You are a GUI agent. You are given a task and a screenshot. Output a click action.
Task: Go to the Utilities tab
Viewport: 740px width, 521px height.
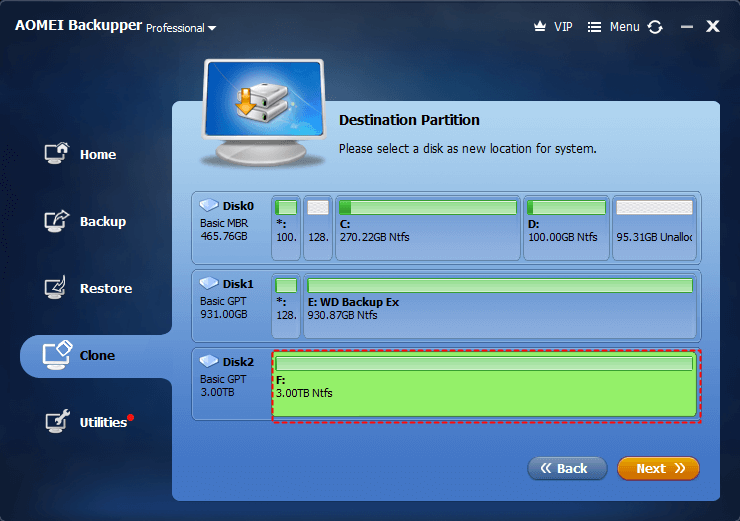(x=103, y=422)
